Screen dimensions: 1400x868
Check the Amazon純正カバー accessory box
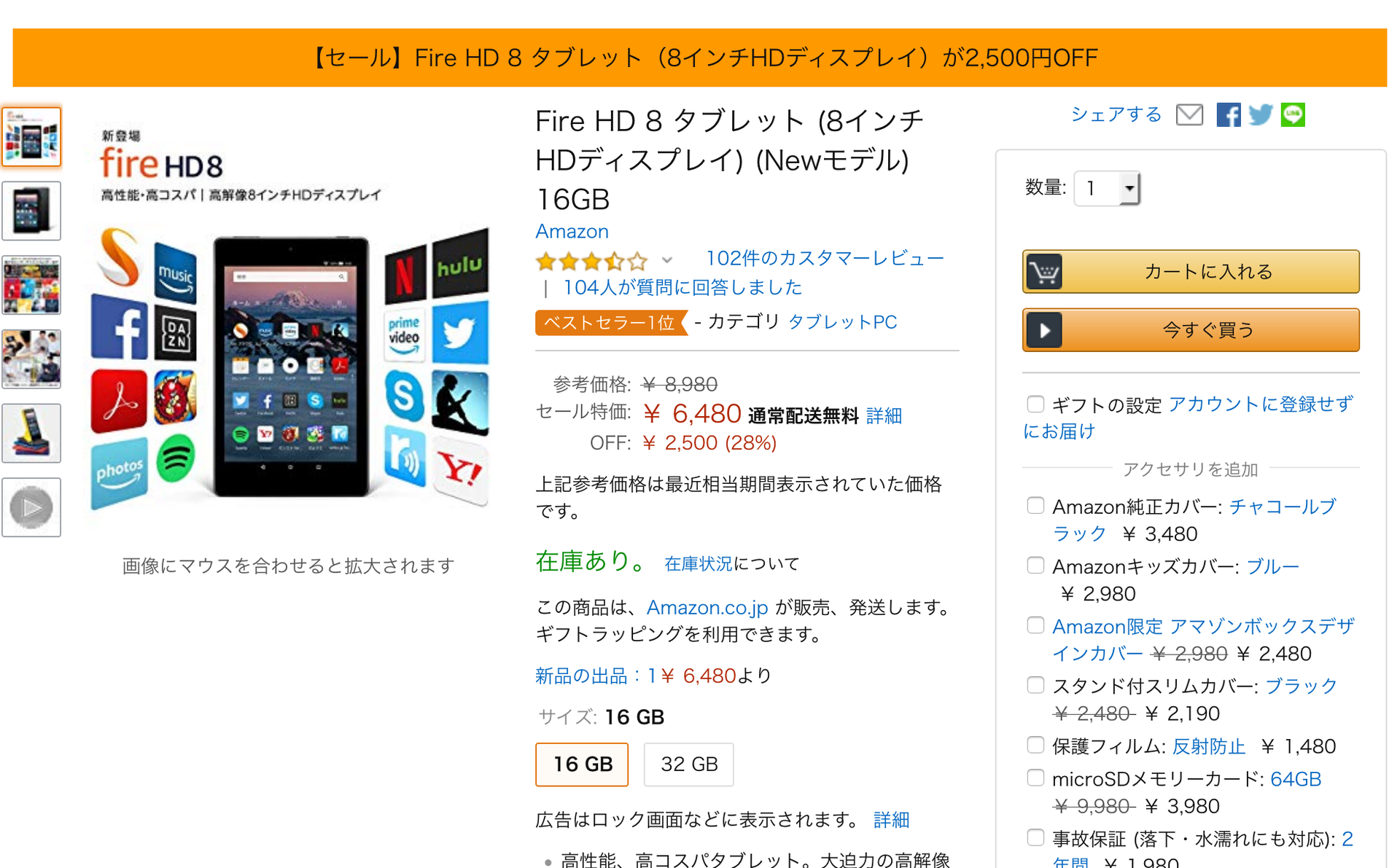tap(1035, 506)
